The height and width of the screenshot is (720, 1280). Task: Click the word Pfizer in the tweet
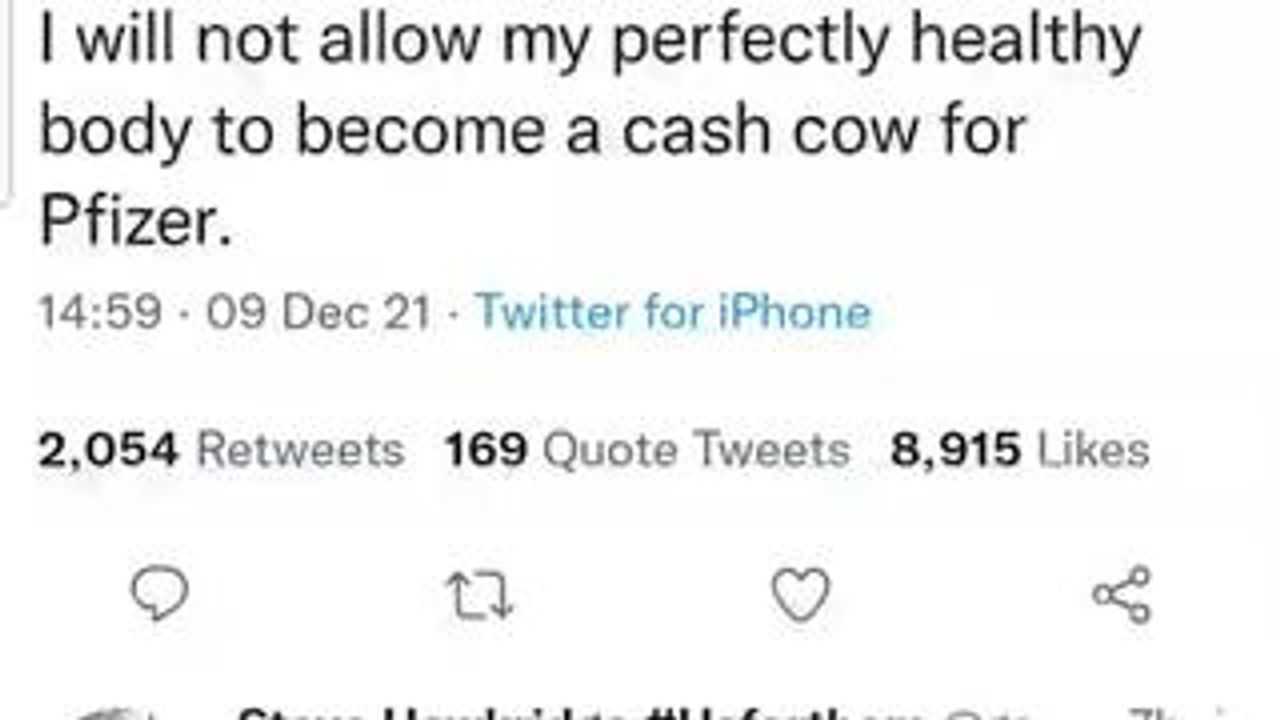[x=128, y=223]
